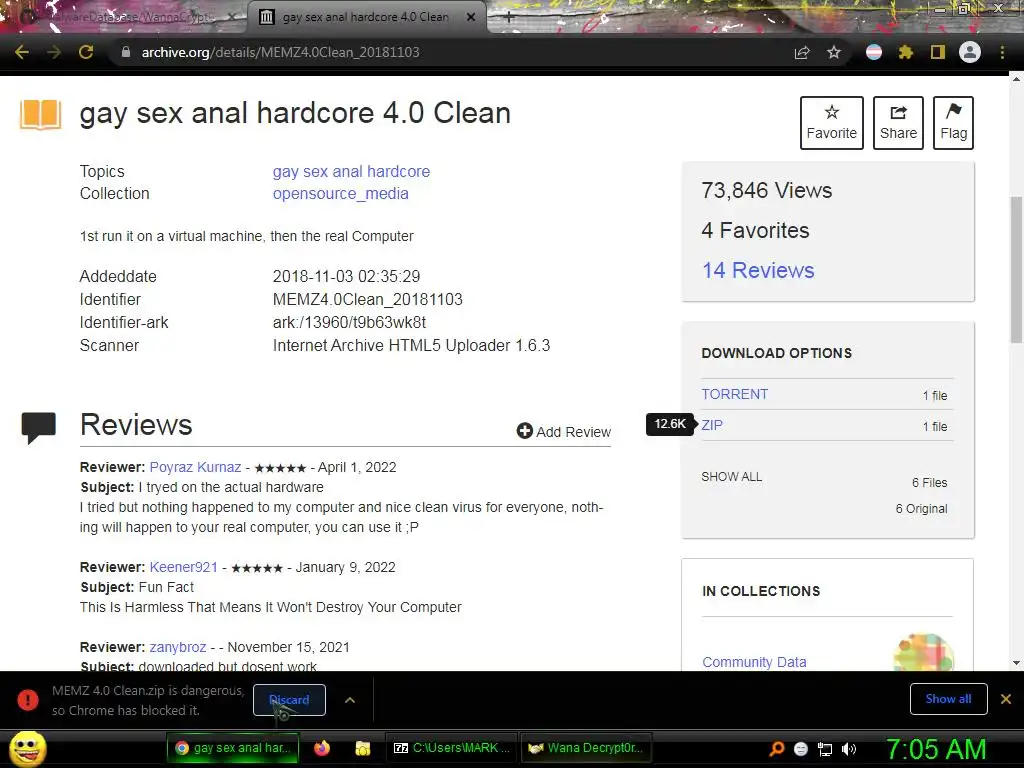Click Add Review
The width and height of the screenshot is (1024, 768).
[564, 432]
